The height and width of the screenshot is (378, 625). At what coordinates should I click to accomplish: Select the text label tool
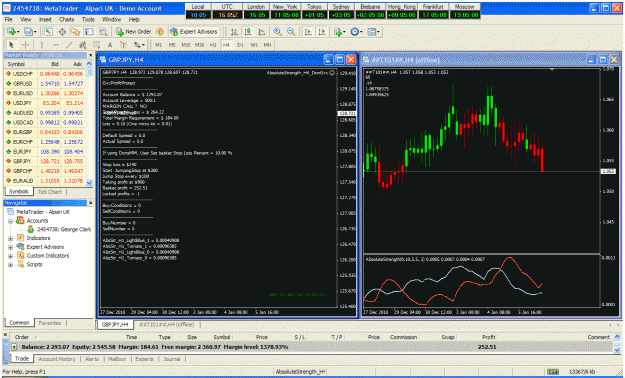click(x=124, y=45)
